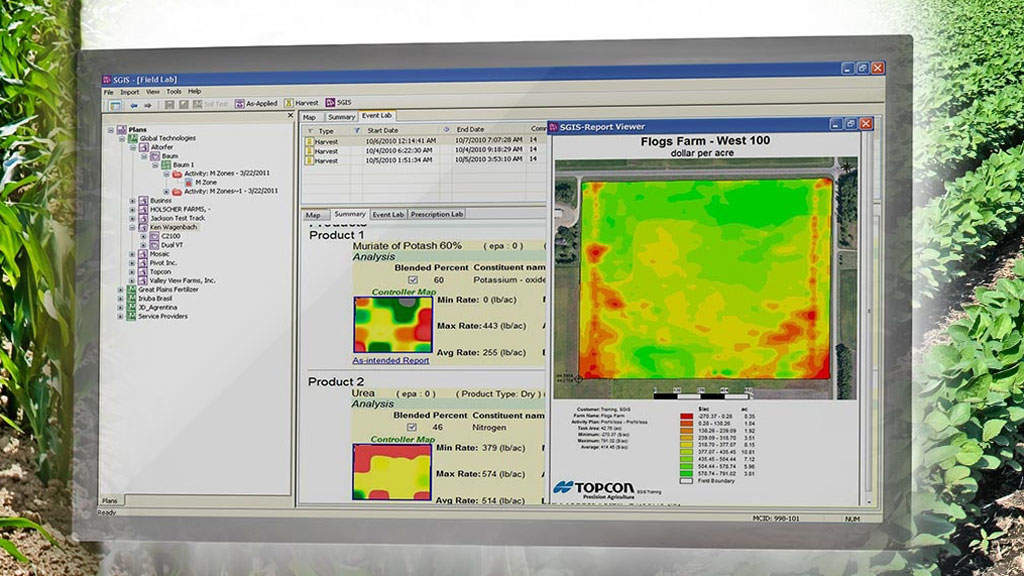Click the SGIS toolbar icon
This screenshot has height=576, width=1024.
coord(330,103)
